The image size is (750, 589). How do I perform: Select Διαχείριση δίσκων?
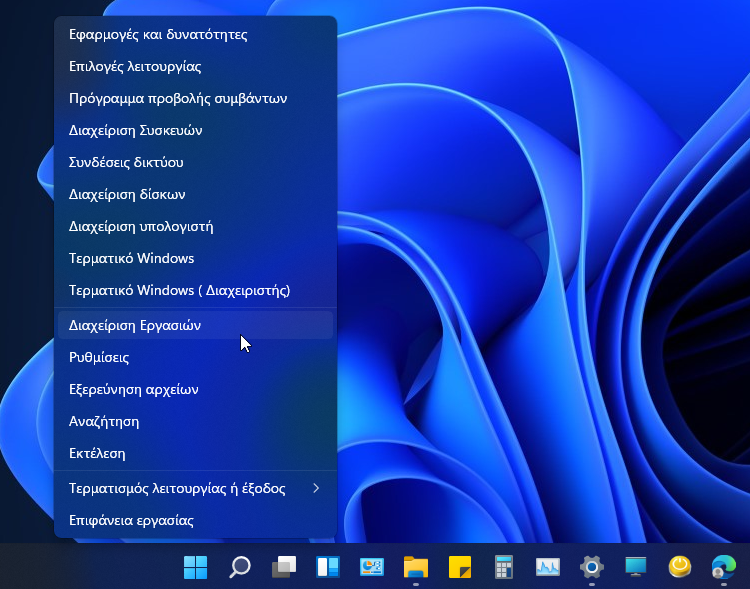click(x=195, y=195)
